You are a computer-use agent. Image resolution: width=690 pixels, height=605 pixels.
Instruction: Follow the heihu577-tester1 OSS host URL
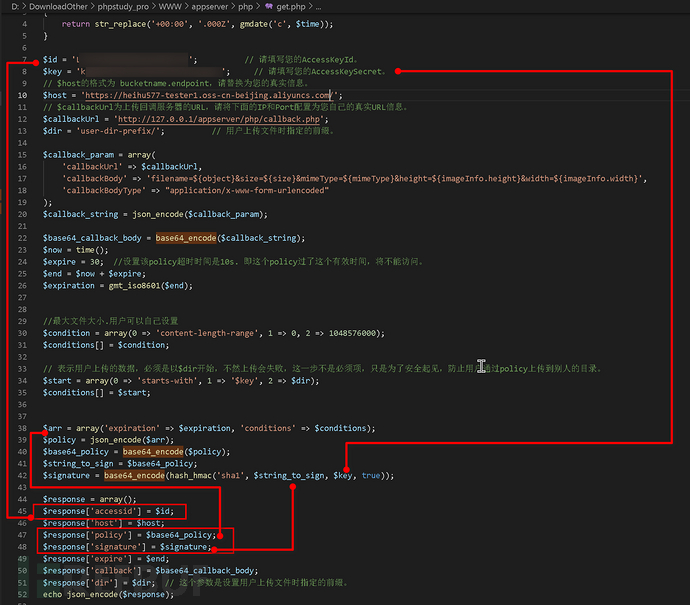(x=208, y=95)
